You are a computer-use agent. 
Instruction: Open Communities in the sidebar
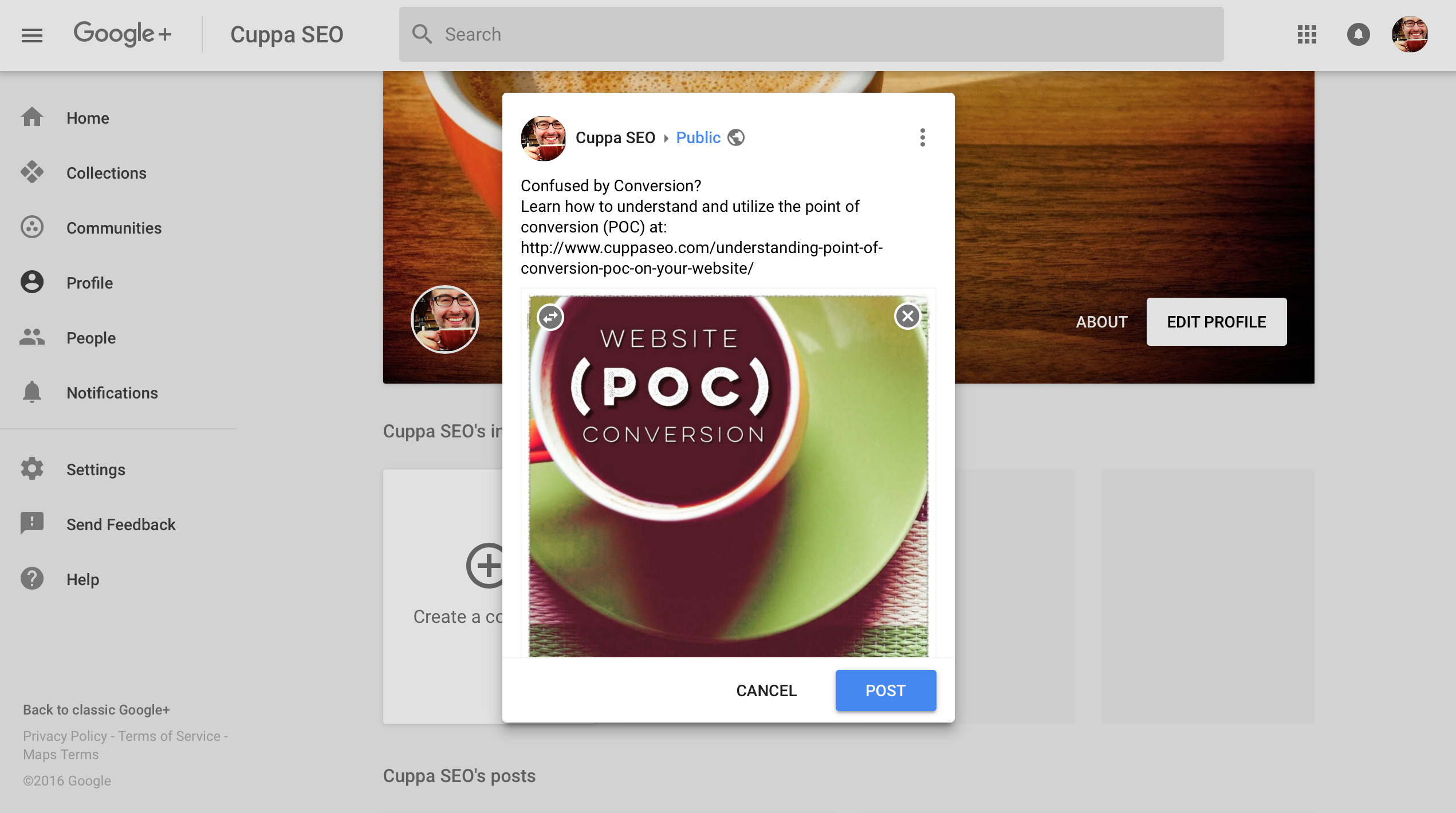(x=114, y=228)
